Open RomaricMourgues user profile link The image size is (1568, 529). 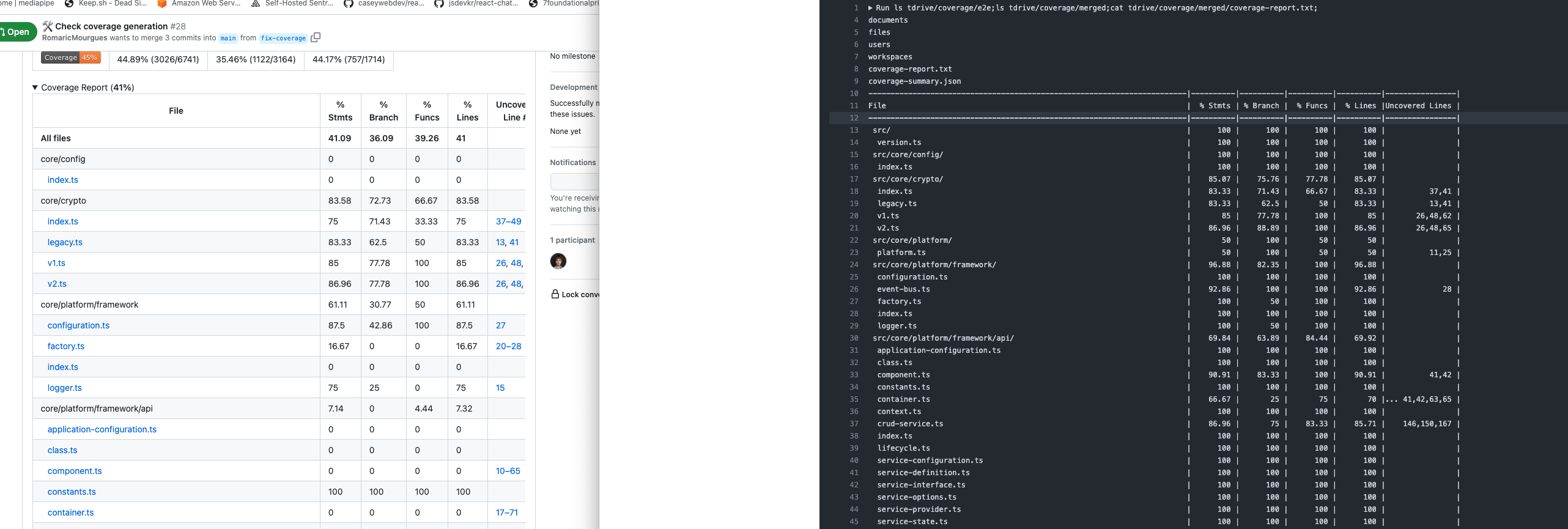[75, 38]
